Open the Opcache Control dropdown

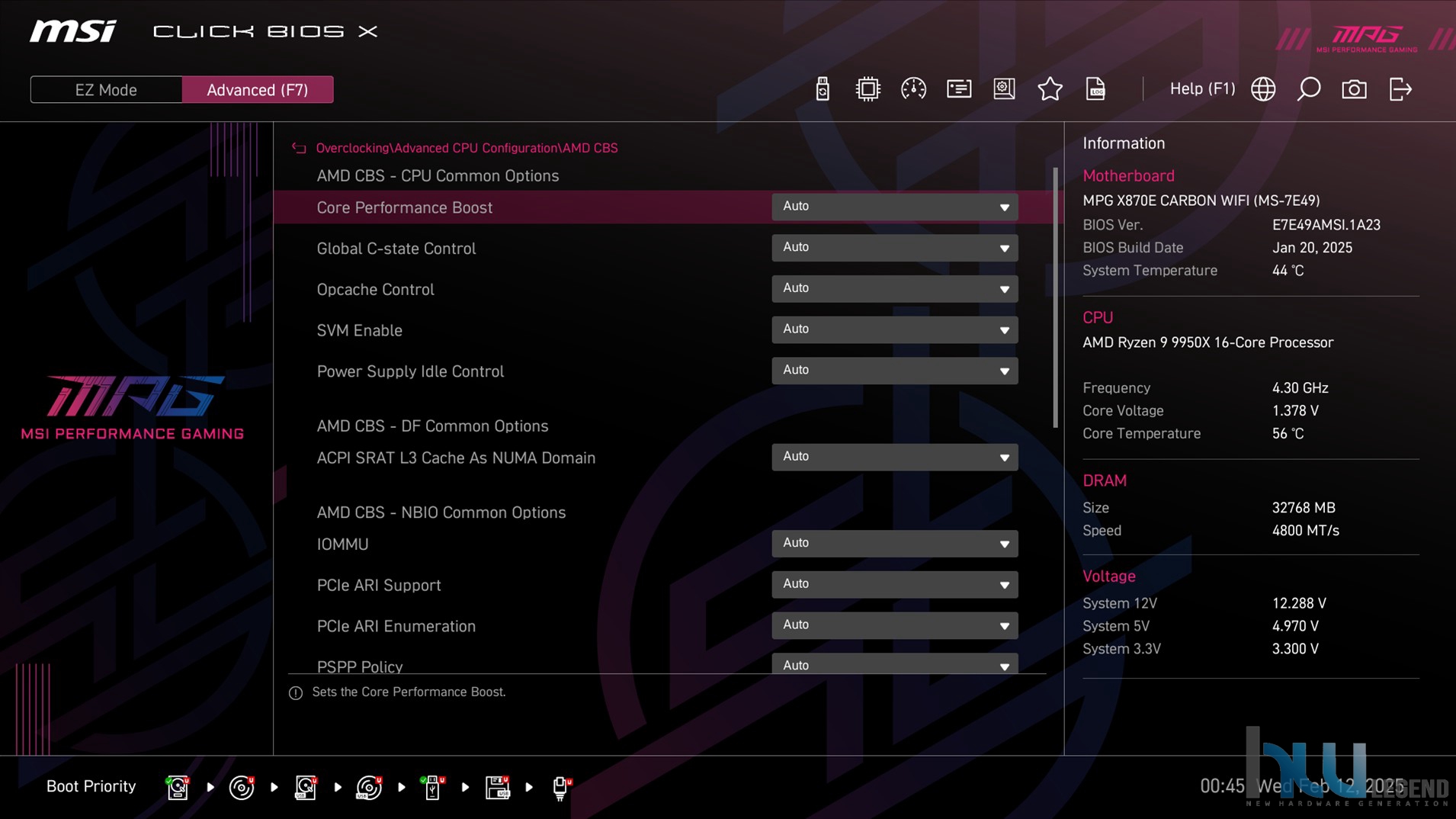(894, 289)
